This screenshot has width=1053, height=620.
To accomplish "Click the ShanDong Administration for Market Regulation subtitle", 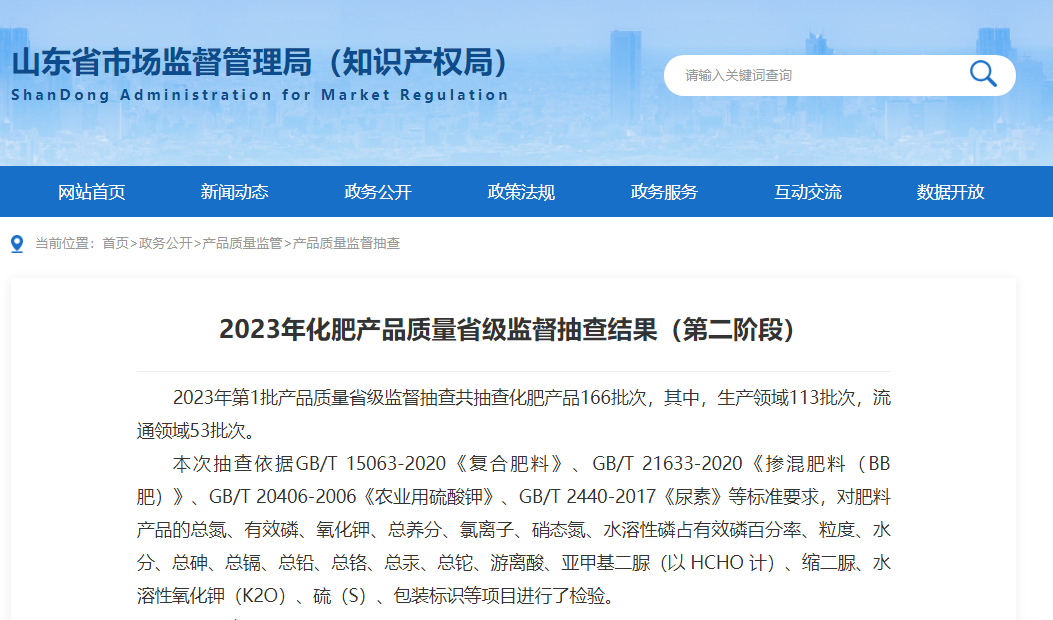I will pos(260,95).
